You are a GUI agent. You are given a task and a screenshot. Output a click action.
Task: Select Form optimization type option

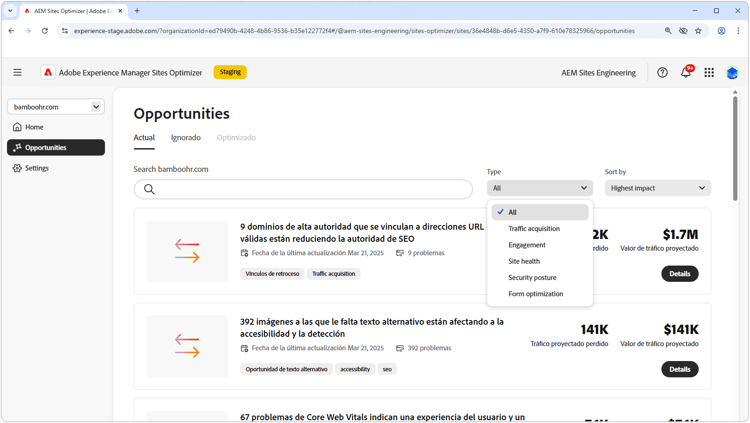coord(540,294)
